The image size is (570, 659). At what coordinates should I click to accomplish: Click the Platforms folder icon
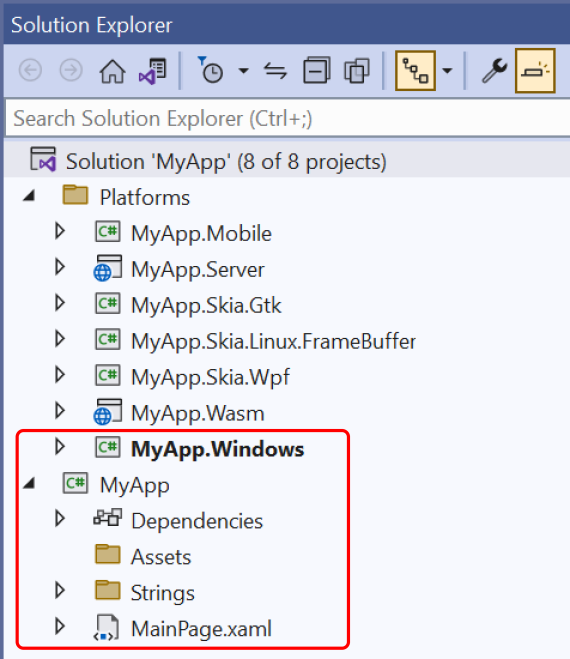click(x=75, y=195)
